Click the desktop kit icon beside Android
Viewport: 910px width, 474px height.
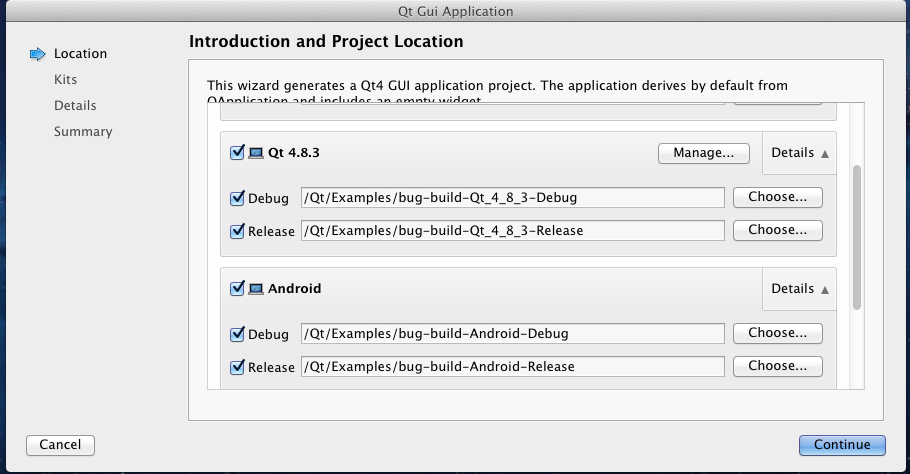[256, 289]
